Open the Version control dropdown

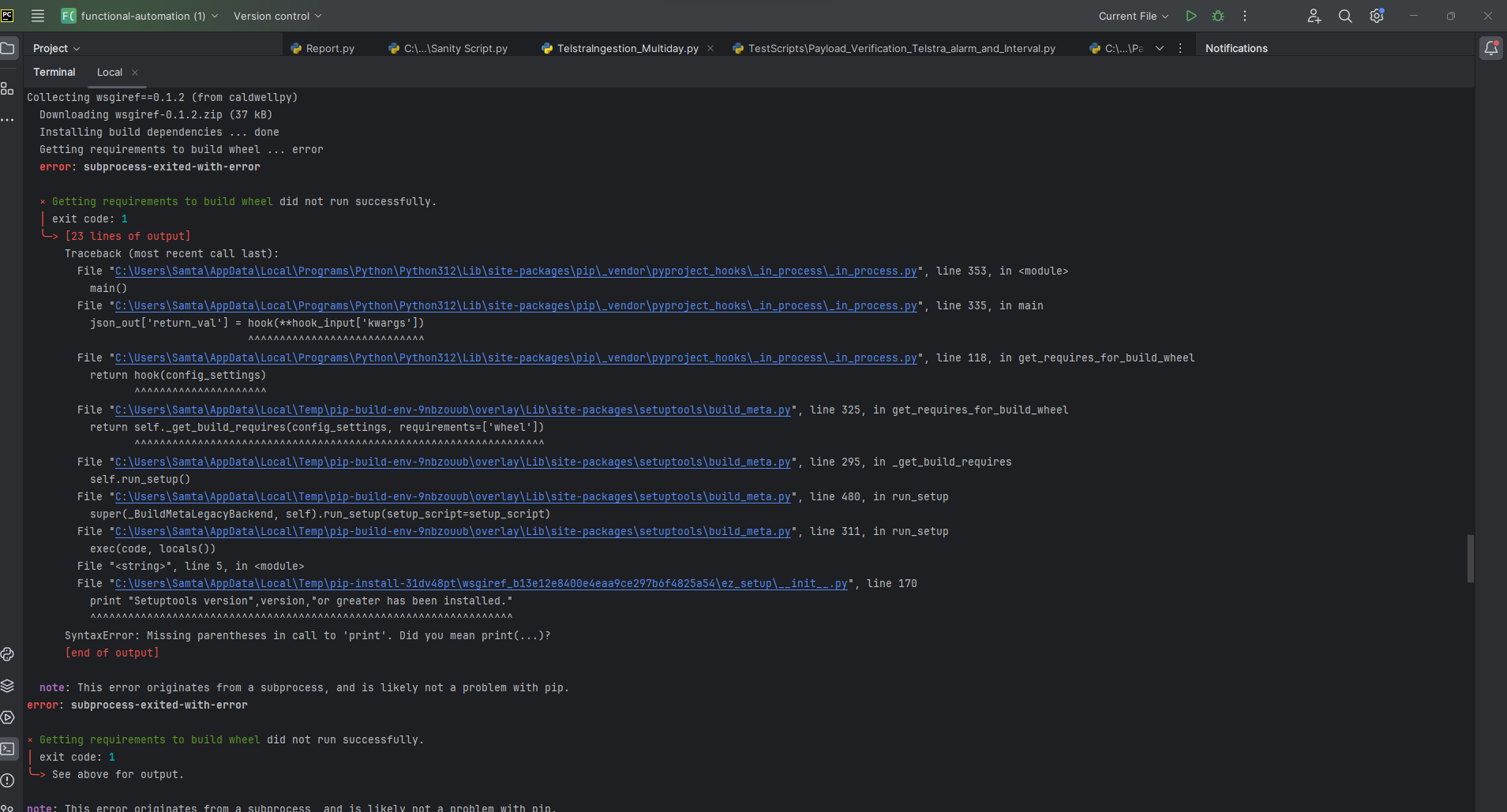pyautogui.click(x=277, y=16)
